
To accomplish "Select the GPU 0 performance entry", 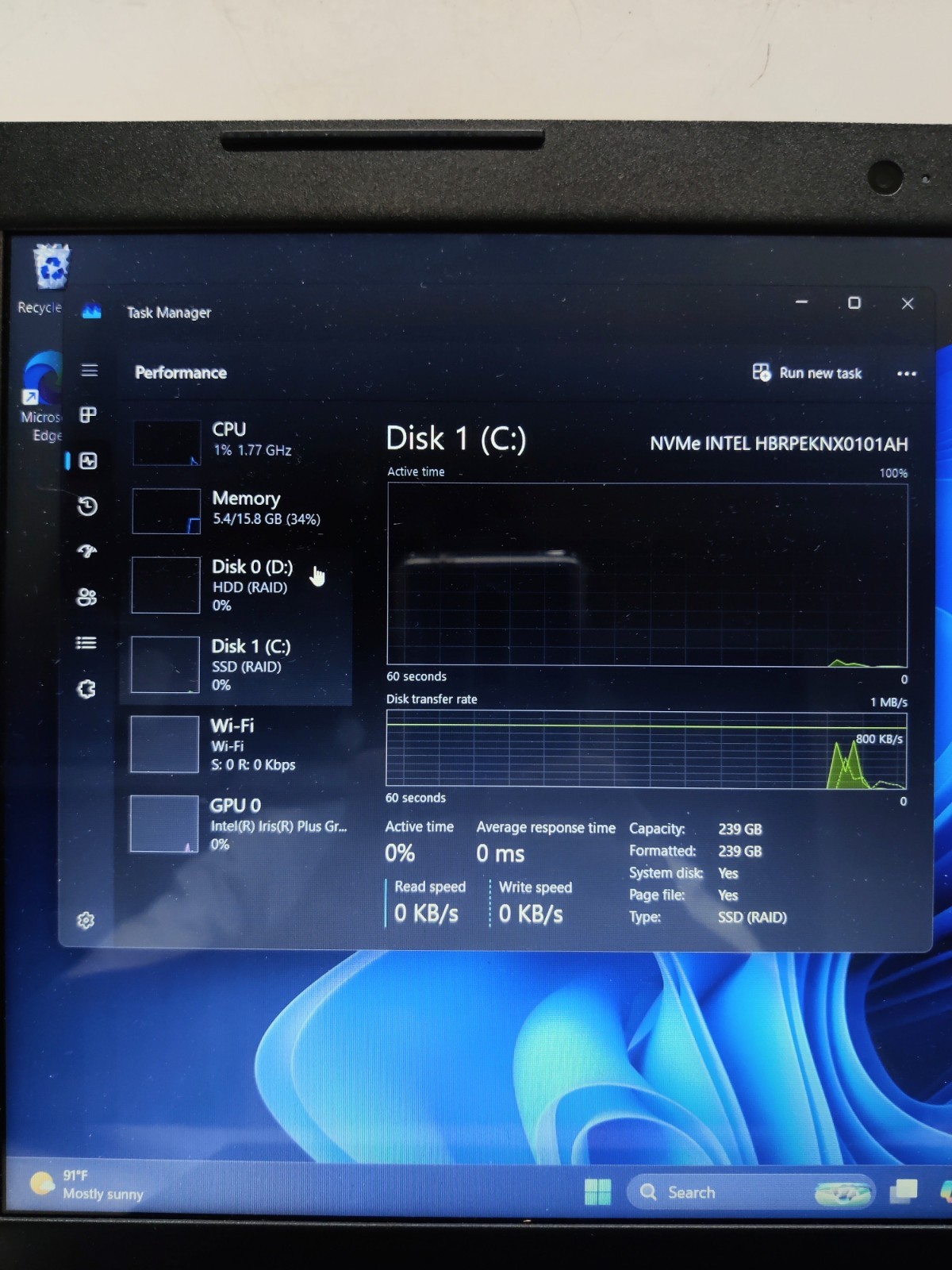I will [x=236, y=824].
